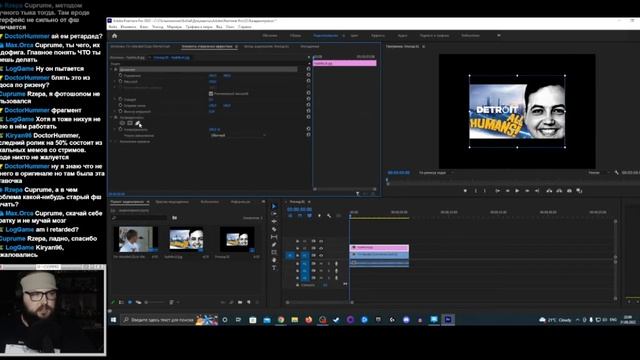Toggle Motion fx effect on or off
Screen dimensions: 640x360
tap(116, 69)
